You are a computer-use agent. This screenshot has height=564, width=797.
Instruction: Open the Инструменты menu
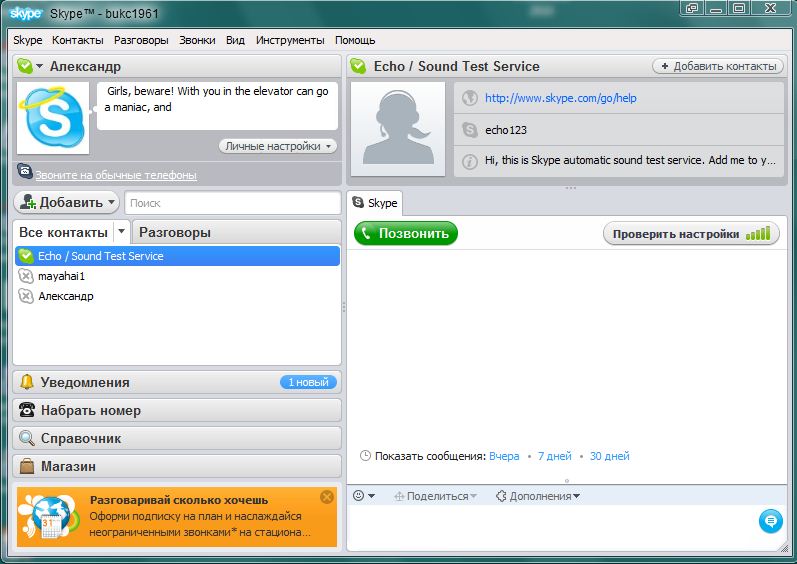pos(290,41)
